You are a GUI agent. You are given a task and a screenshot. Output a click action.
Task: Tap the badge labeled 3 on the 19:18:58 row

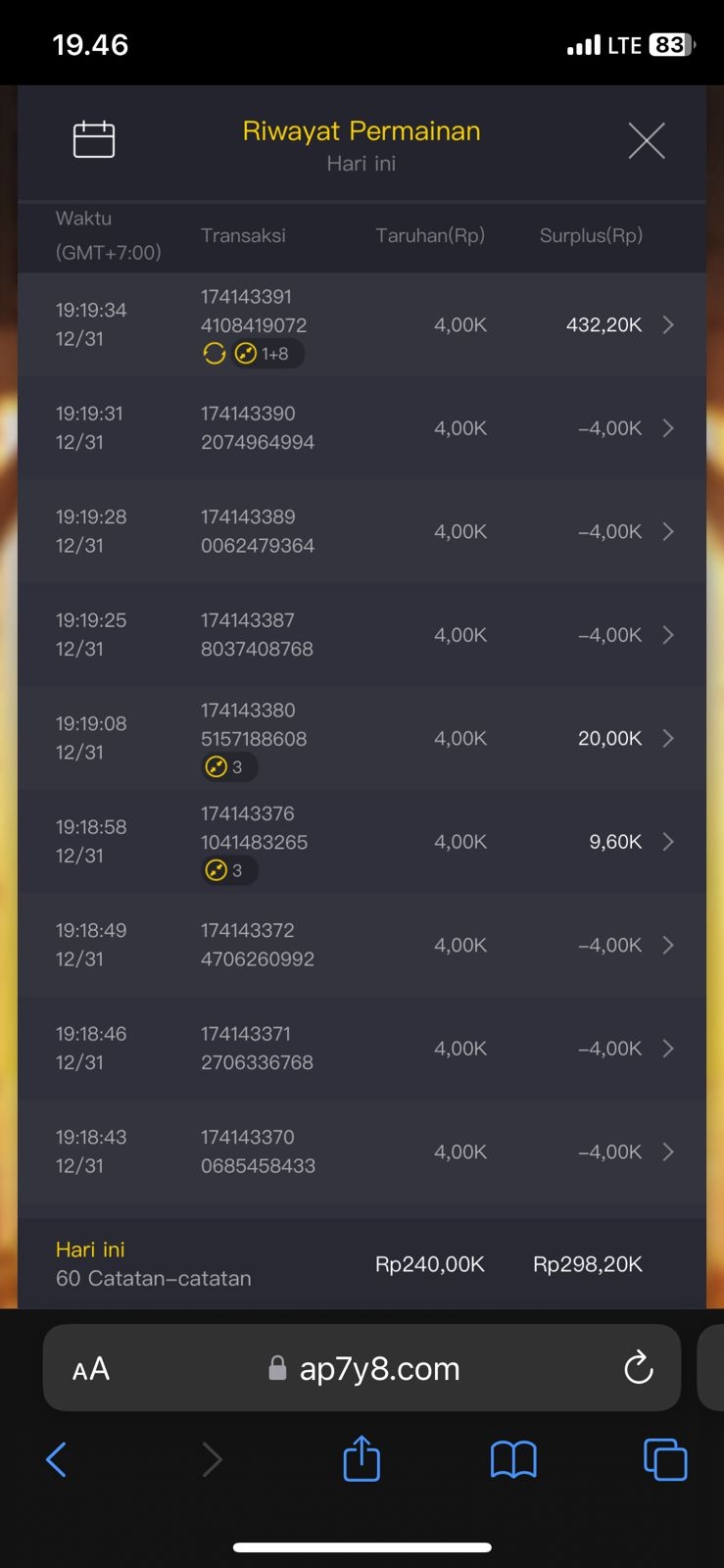tap(228, 870)
